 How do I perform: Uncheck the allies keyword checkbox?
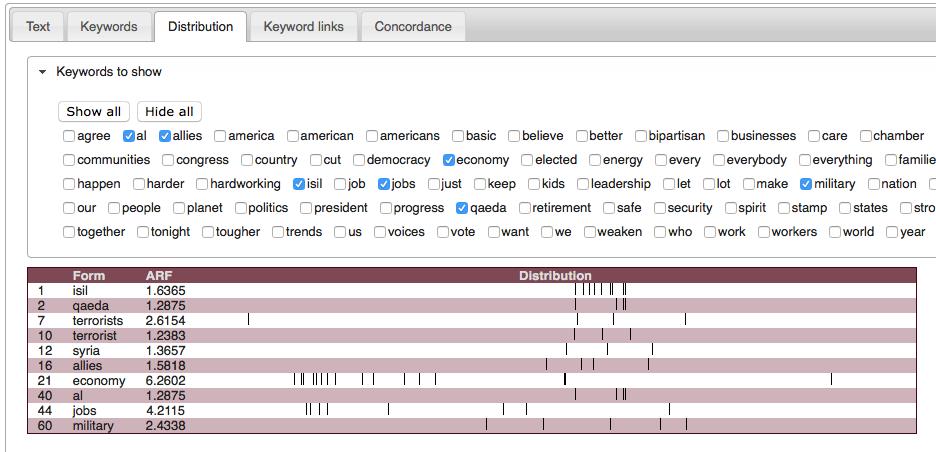pyautogui.click(x=165, y=136)
